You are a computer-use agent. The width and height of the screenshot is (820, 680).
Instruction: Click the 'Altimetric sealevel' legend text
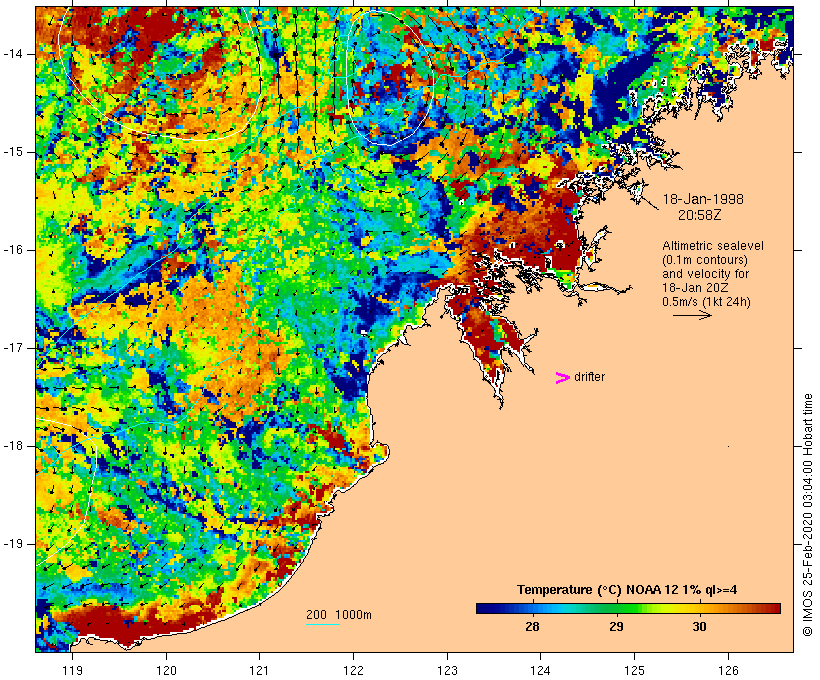713,245
